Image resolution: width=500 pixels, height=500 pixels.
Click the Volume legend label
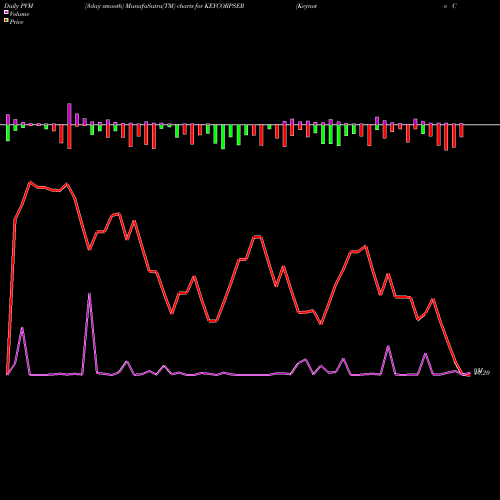pos(19,14)
